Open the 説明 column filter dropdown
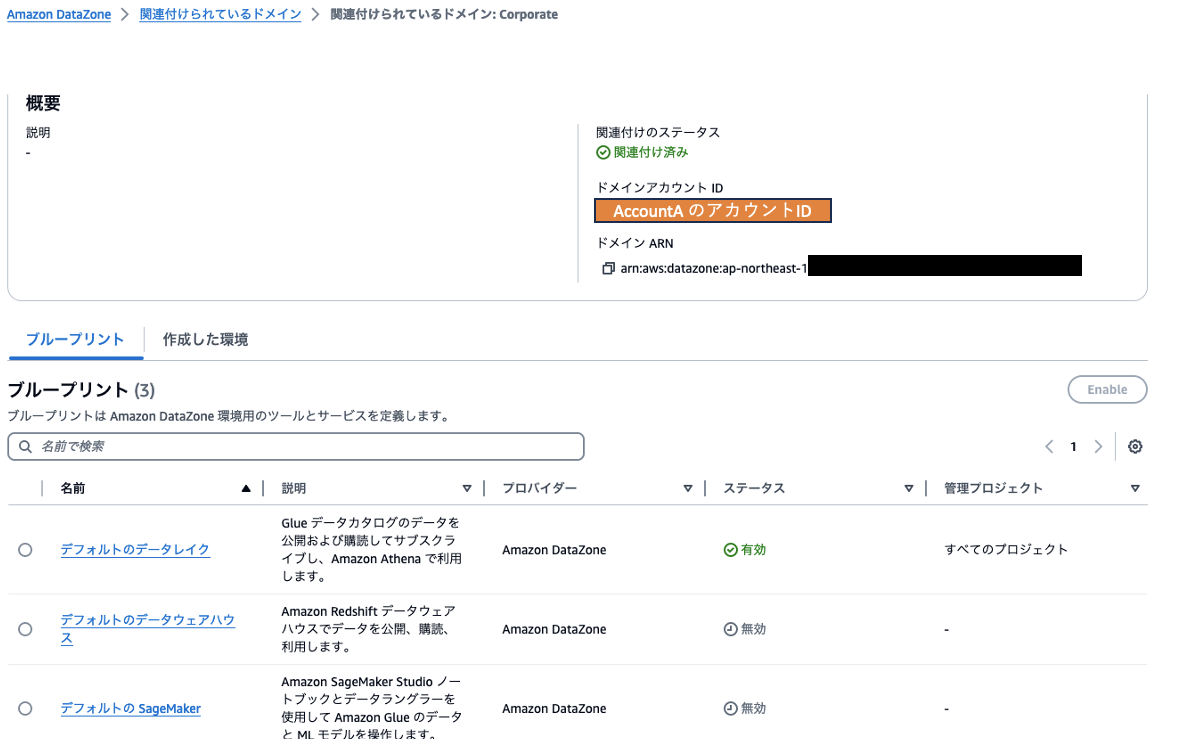This screenshot has width=1197, height=739. coord(467,488)
